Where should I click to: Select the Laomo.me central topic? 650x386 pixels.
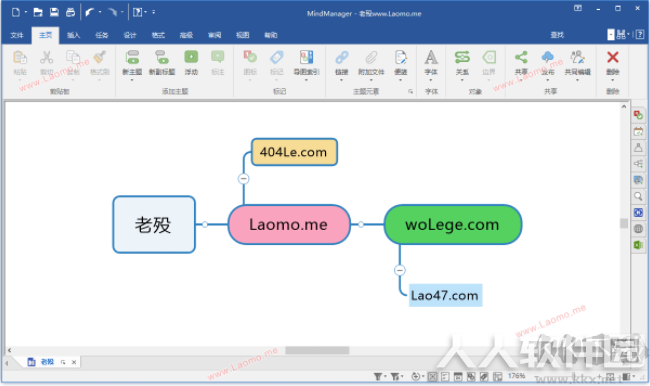click(289, 225)
